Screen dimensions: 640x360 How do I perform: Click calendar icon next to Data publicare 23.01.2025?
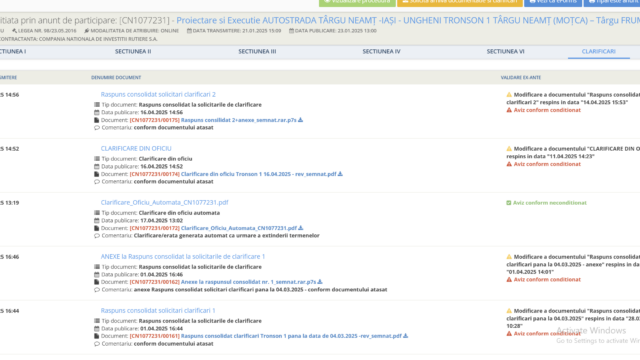(x=291, y=31)
